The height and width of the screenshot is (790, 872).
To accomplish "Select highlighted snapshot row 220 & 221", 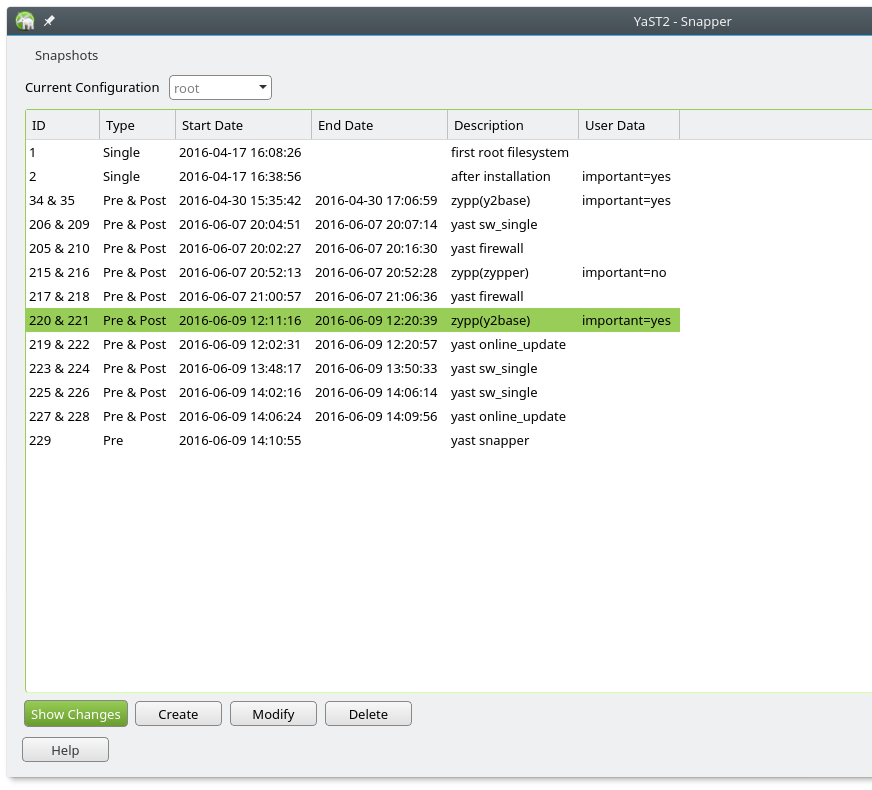I will [353, 320].
